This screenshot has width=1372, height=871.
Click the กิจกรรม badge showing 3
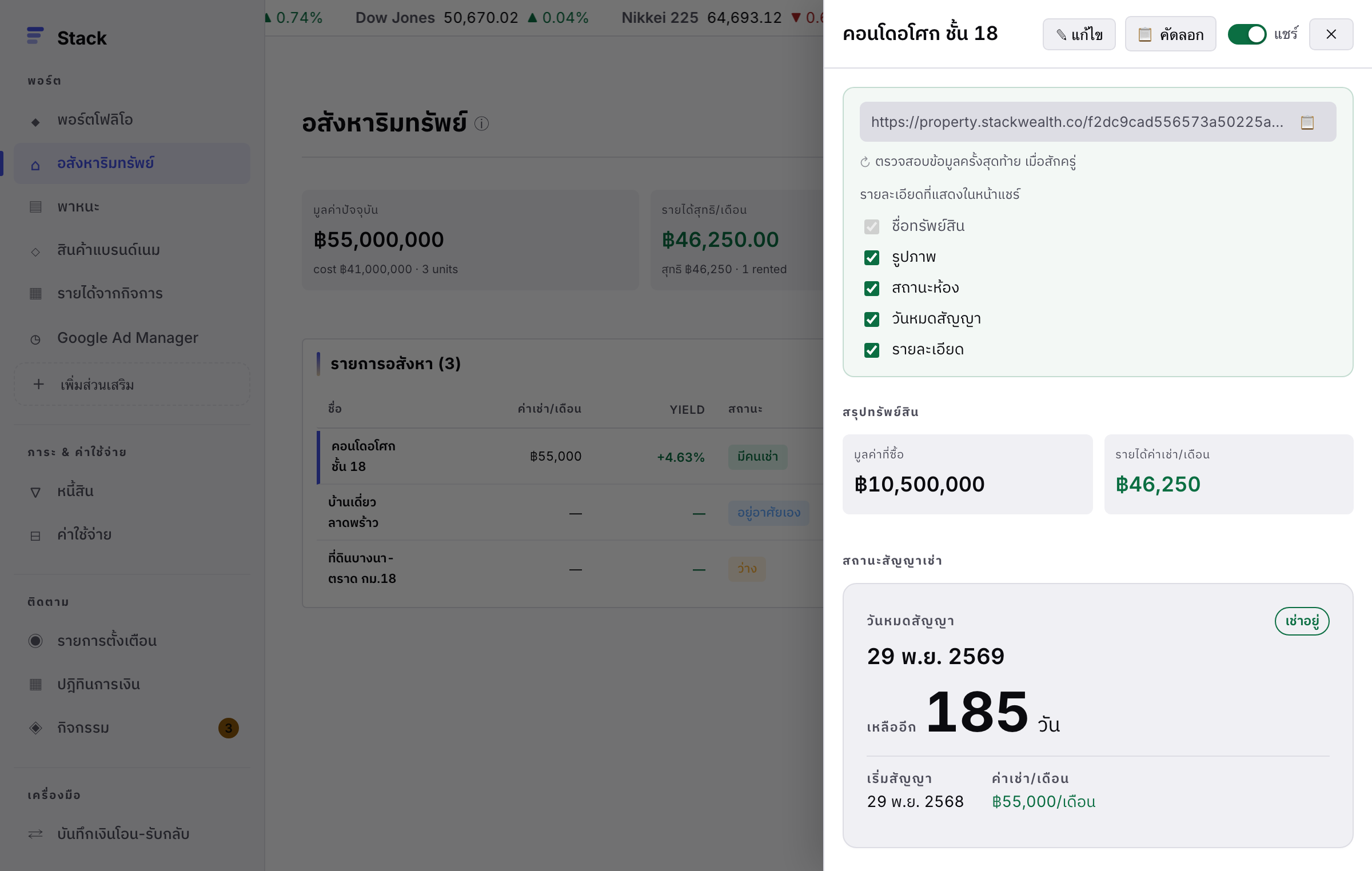click(x=229, y=728)
